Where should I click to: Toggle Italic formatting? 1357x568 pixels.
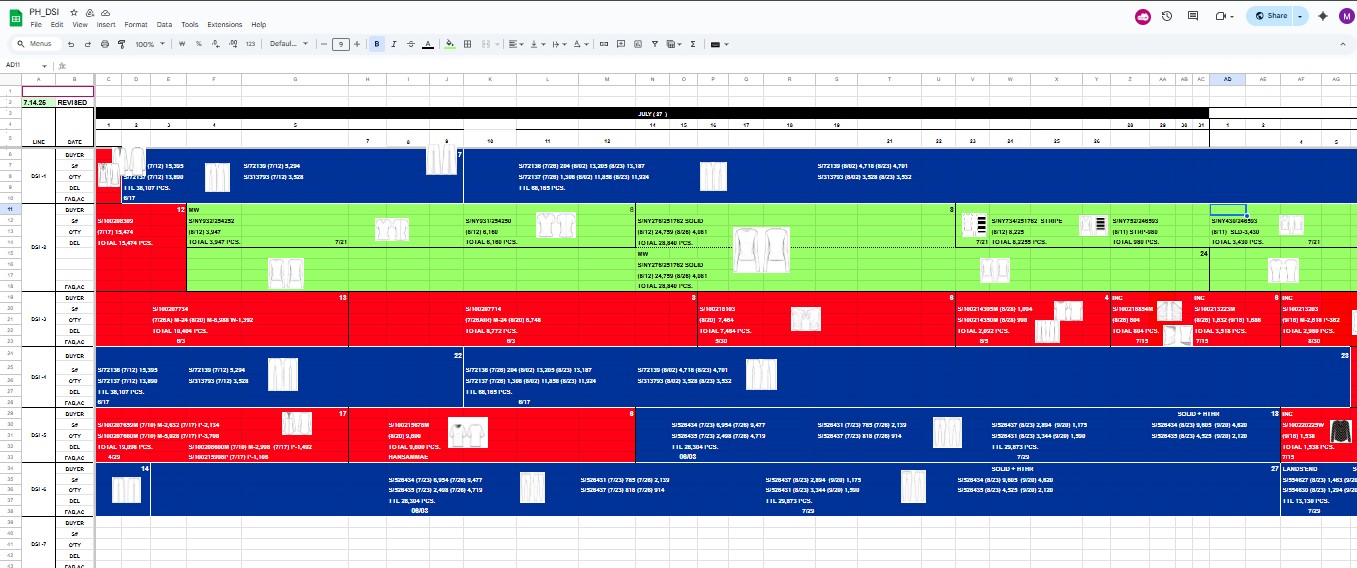pyautogui.click(x=394, y=44)
